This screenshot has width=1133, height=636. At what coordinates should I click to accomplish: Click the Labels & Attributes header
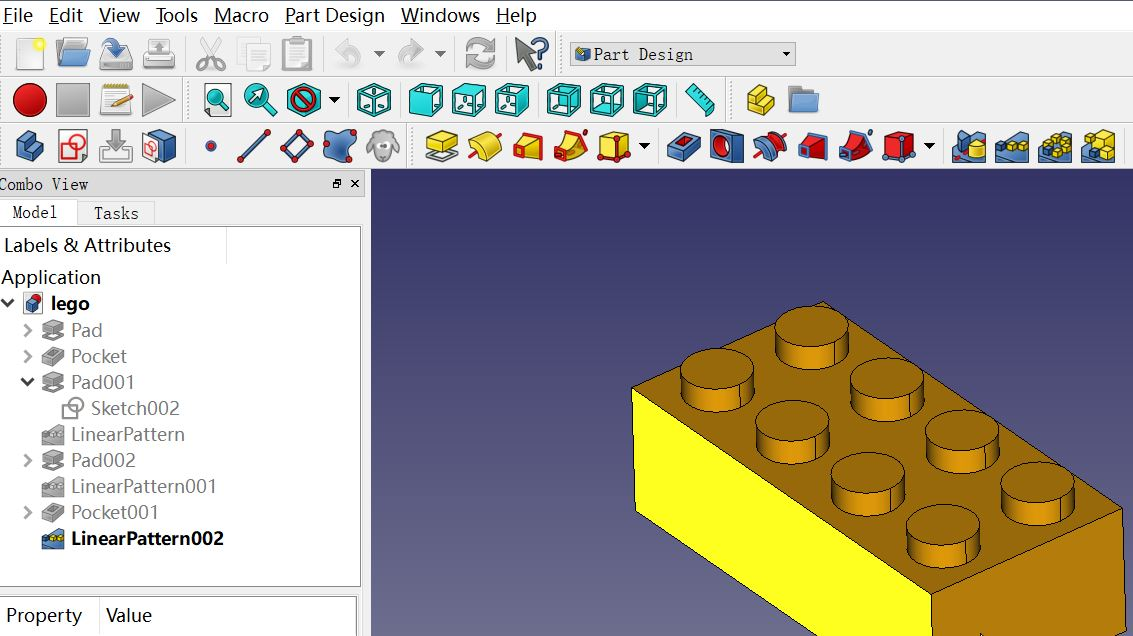coord(87,246)
